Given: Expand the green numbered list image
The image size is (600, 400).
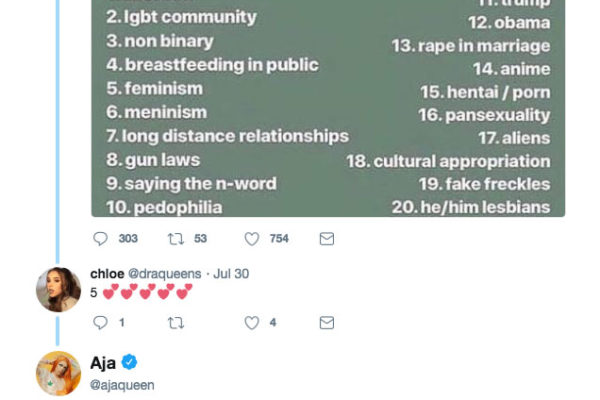Looking at the screenshot, I should pos(327,108).
